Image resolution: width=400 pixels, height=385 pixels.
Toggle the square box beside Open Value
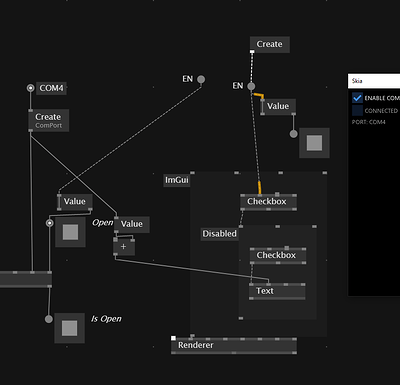(x=70, y=232)
